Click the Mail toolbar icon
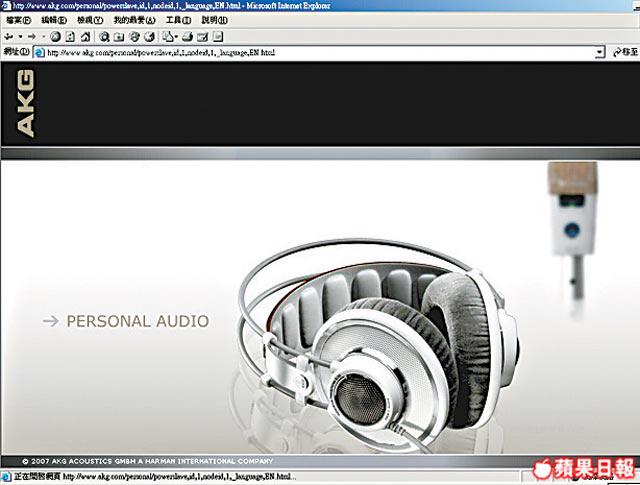Screen dimensions: 640x485 168,37
